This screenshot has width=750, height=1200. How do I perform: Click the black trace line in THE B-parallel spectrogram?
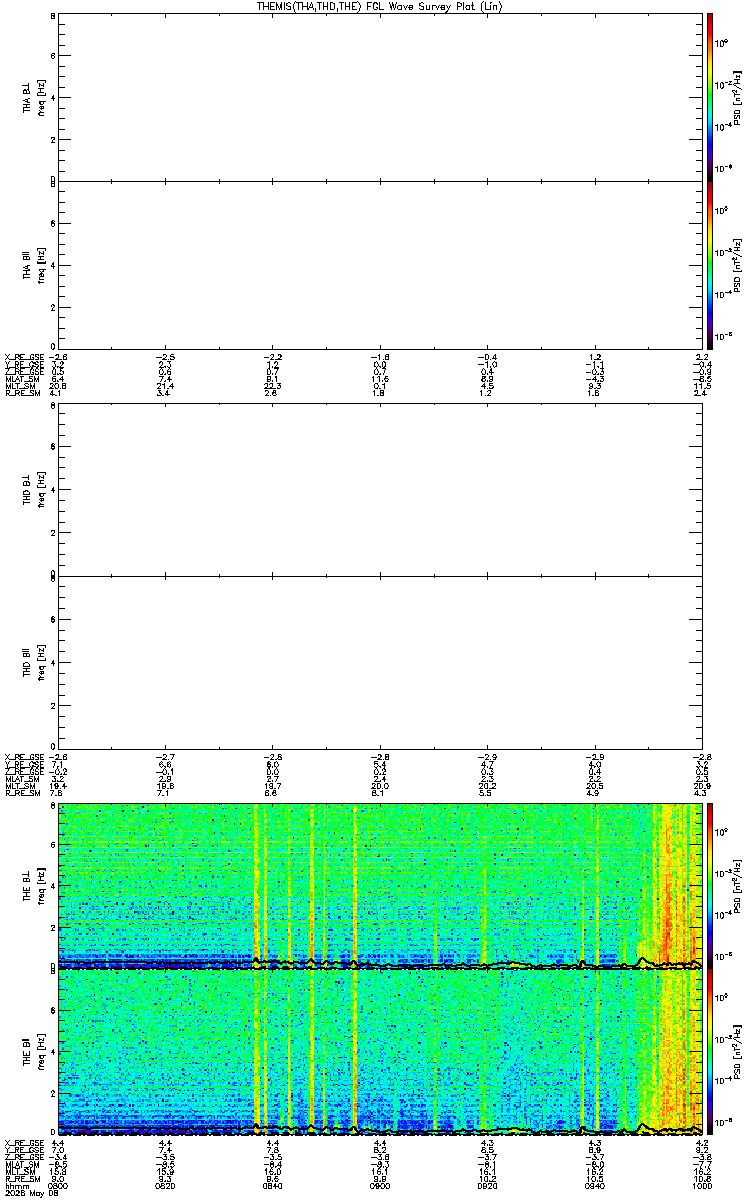pyautogui.click(x=380, y=1130)
